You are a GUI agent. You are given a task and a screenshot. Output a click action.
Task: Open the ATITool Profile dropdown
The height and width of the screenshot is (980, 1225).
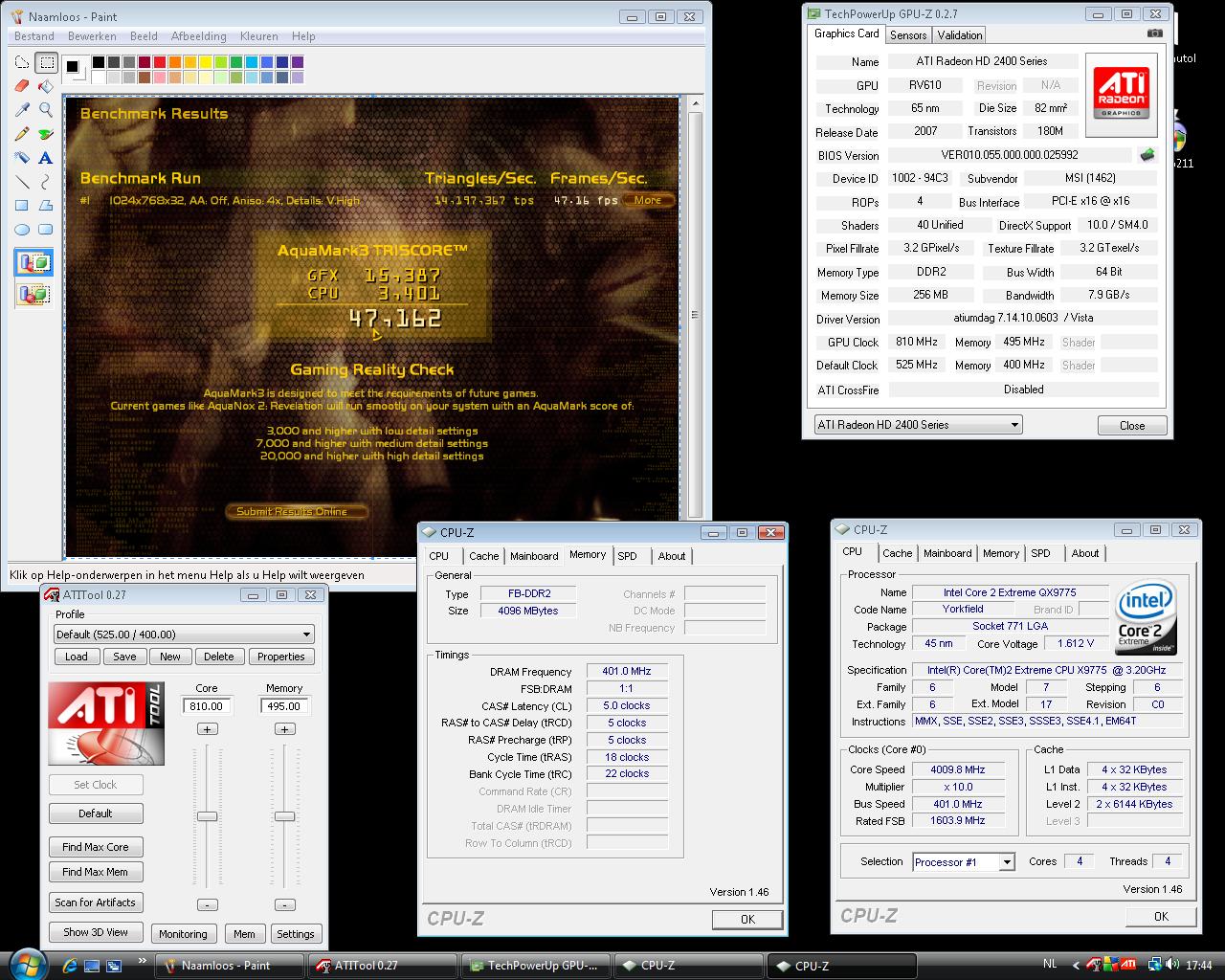[184, 634]
